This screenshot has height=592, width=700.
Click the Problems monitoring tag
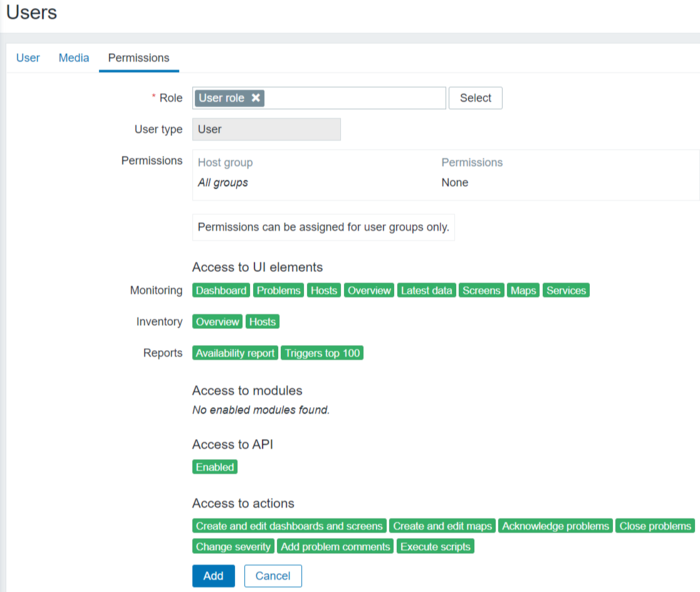click(278, 290)
